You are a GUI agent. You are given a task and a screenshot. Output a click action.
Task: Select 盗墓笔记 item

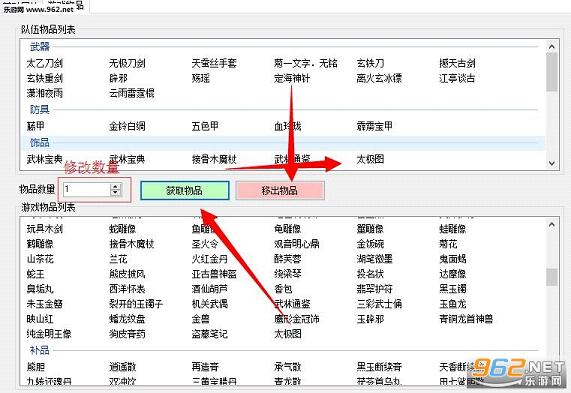coord(210,334)
